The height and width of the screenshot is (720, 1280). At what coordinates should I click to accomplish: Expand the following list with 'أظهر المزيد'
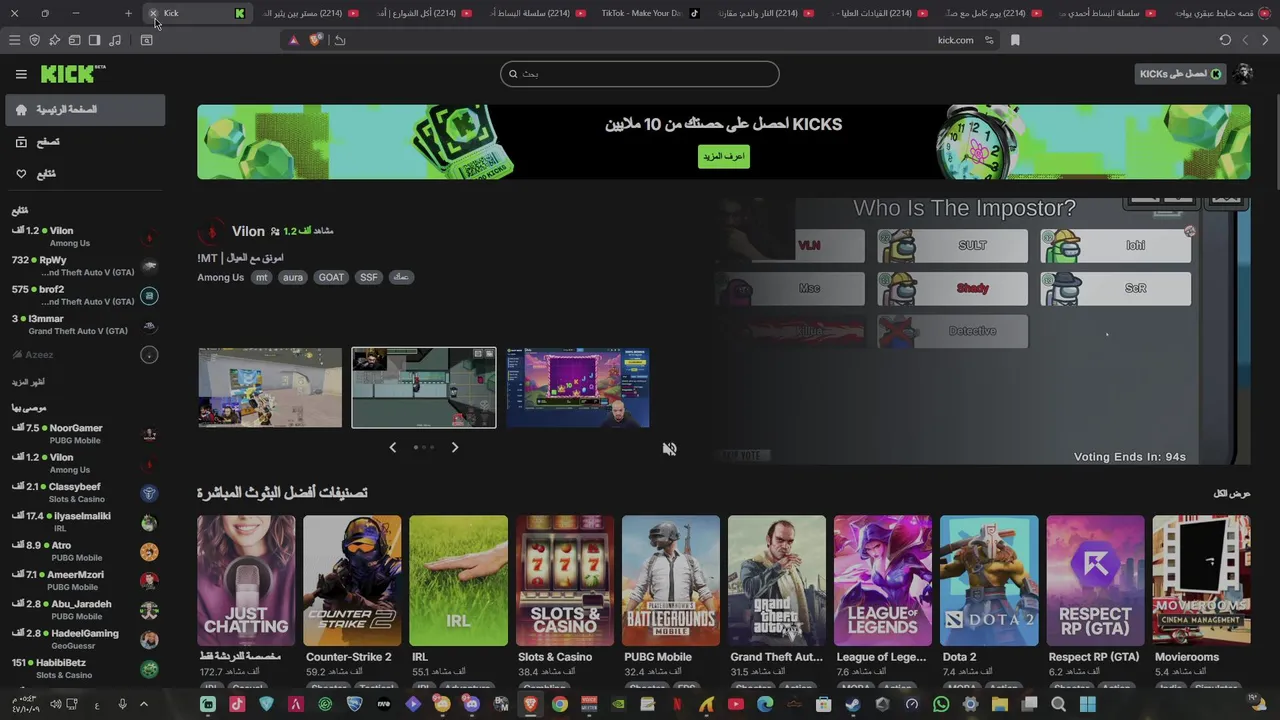(29, 382)
